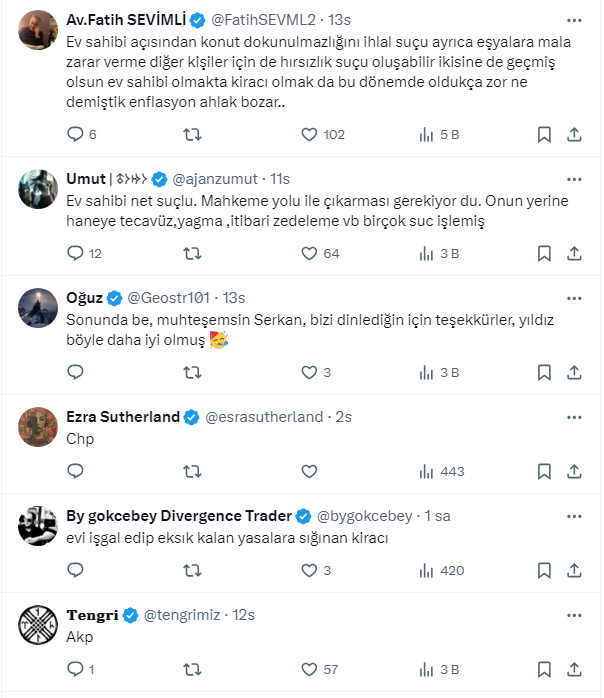Expand more options for Tengri's tweet
Image resolution: width=604 pixels, height=698 pixels.
(x=573, y=615)
